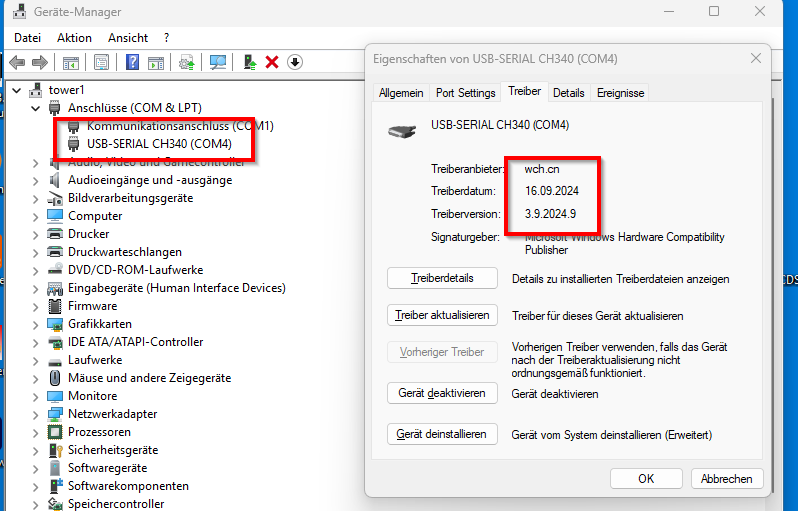Expand the Grafikkarten category
The width and height of the screenshot is (798, 511).
pos(36,324)
